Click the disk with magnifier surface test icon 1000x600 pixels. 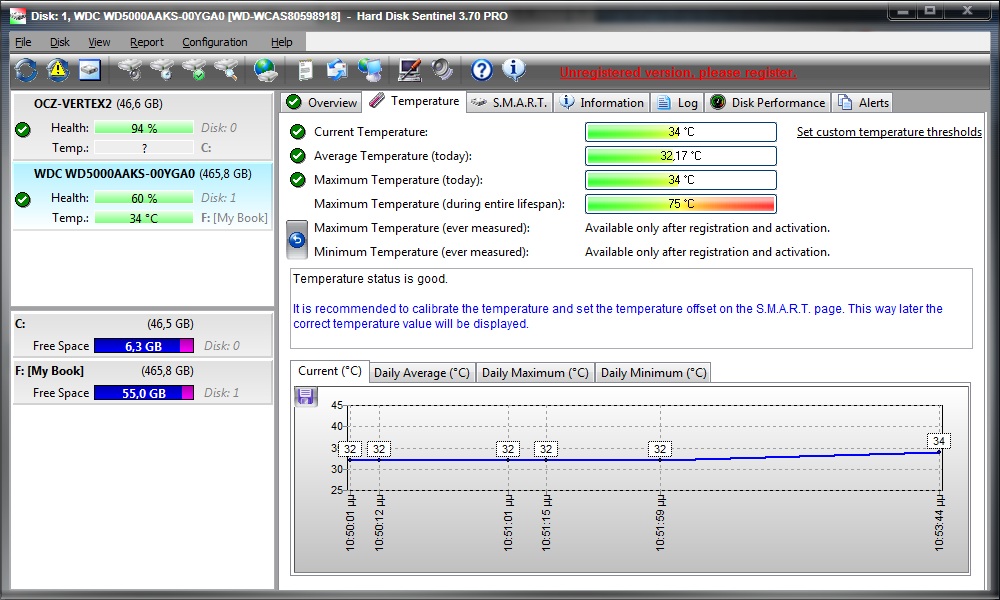pyautogui.click(x=227, y=70)
